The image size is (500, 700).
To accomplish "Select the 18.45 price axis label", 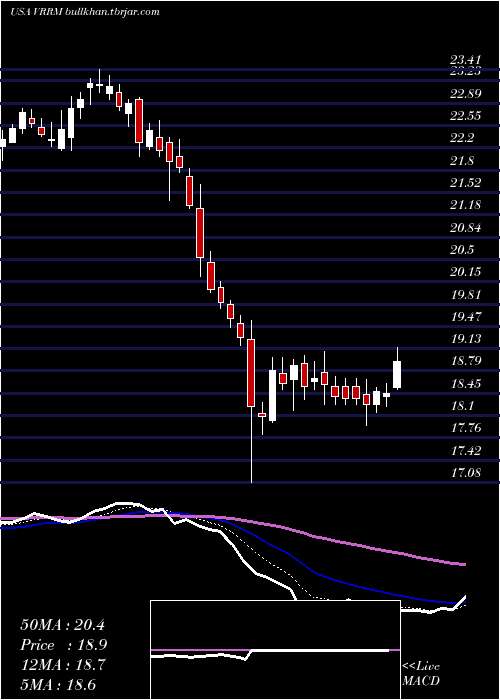I will tap(466, 383).
